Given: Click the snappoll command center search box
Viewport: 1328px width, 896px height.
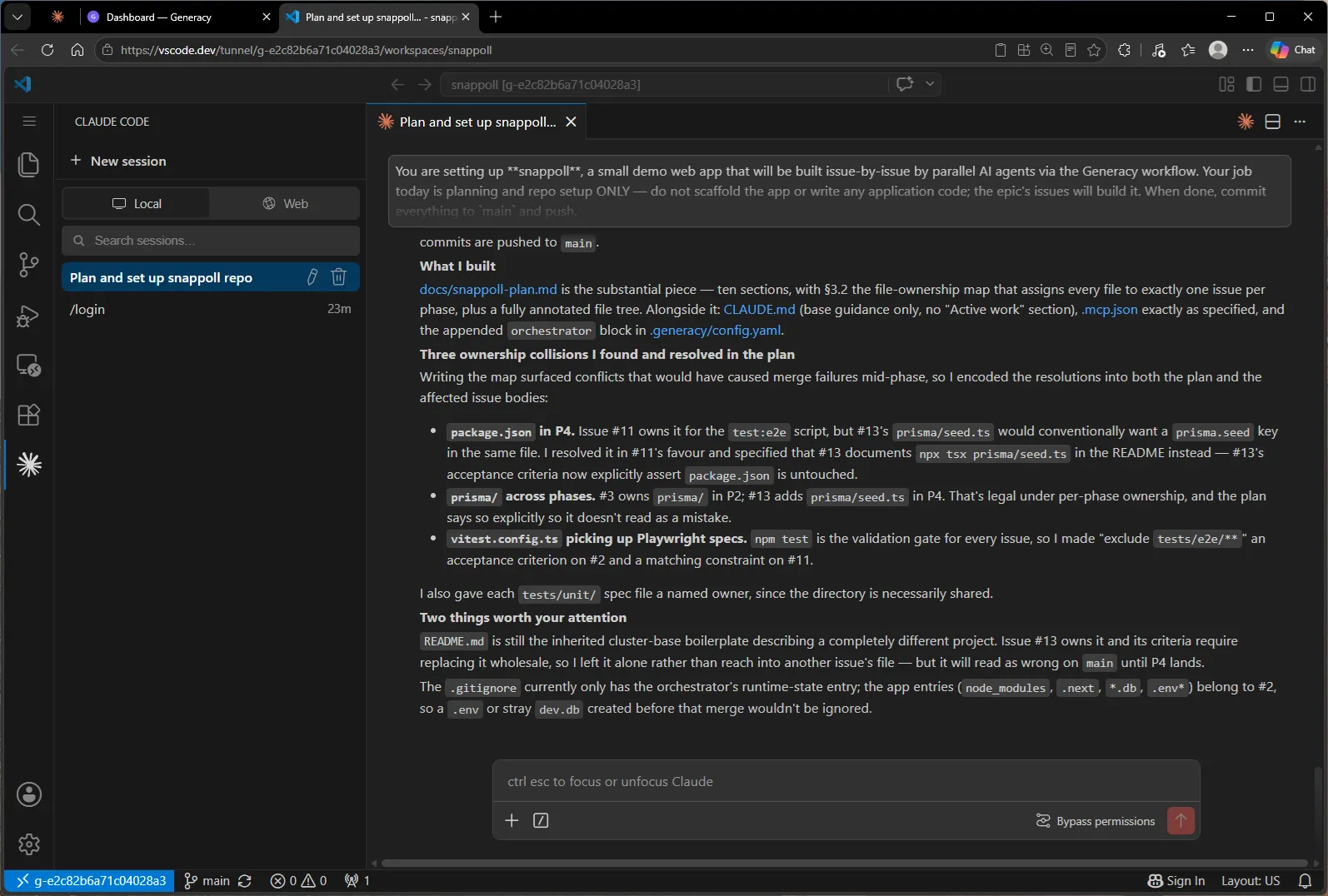Looking at the screenshot, I should (664, 84).
